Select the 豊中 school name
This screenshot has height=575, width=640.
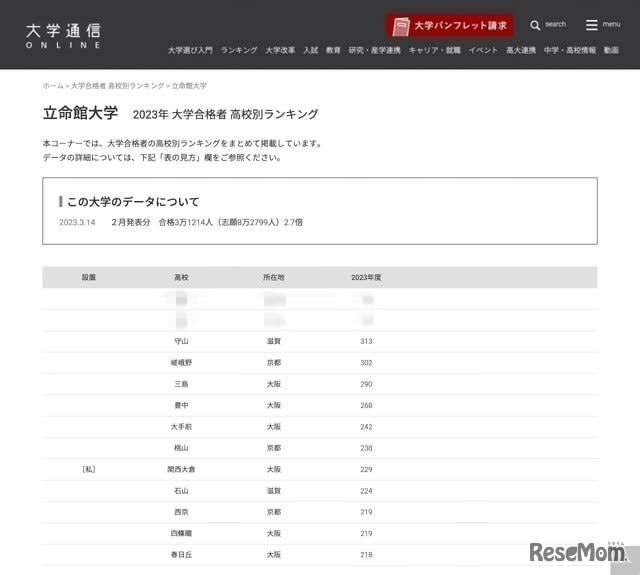tap(181, 405)
